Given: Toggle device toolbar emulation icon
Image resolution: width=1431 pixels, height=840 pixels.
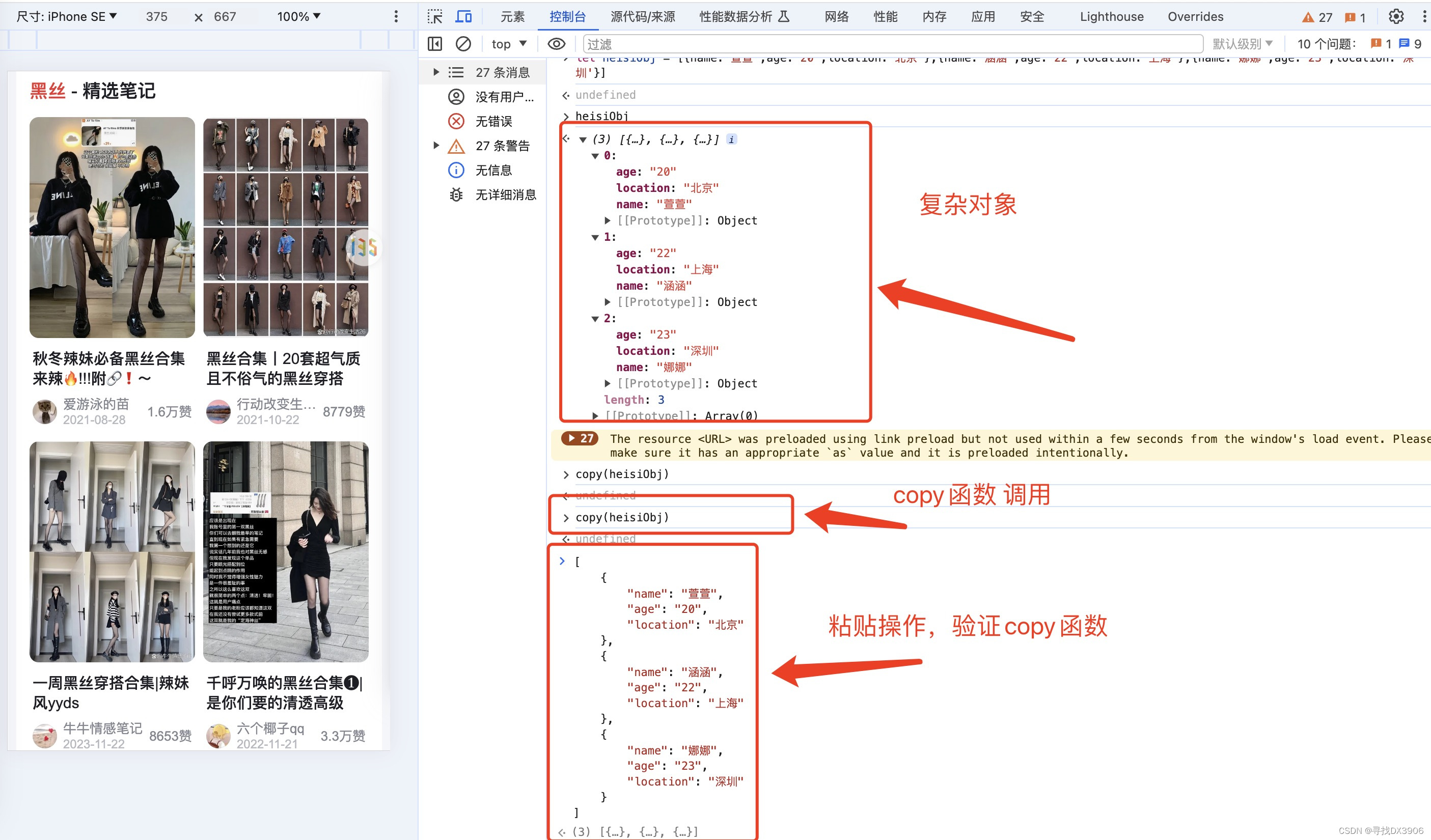Looking at the screenshot, I should pos(463,16).
